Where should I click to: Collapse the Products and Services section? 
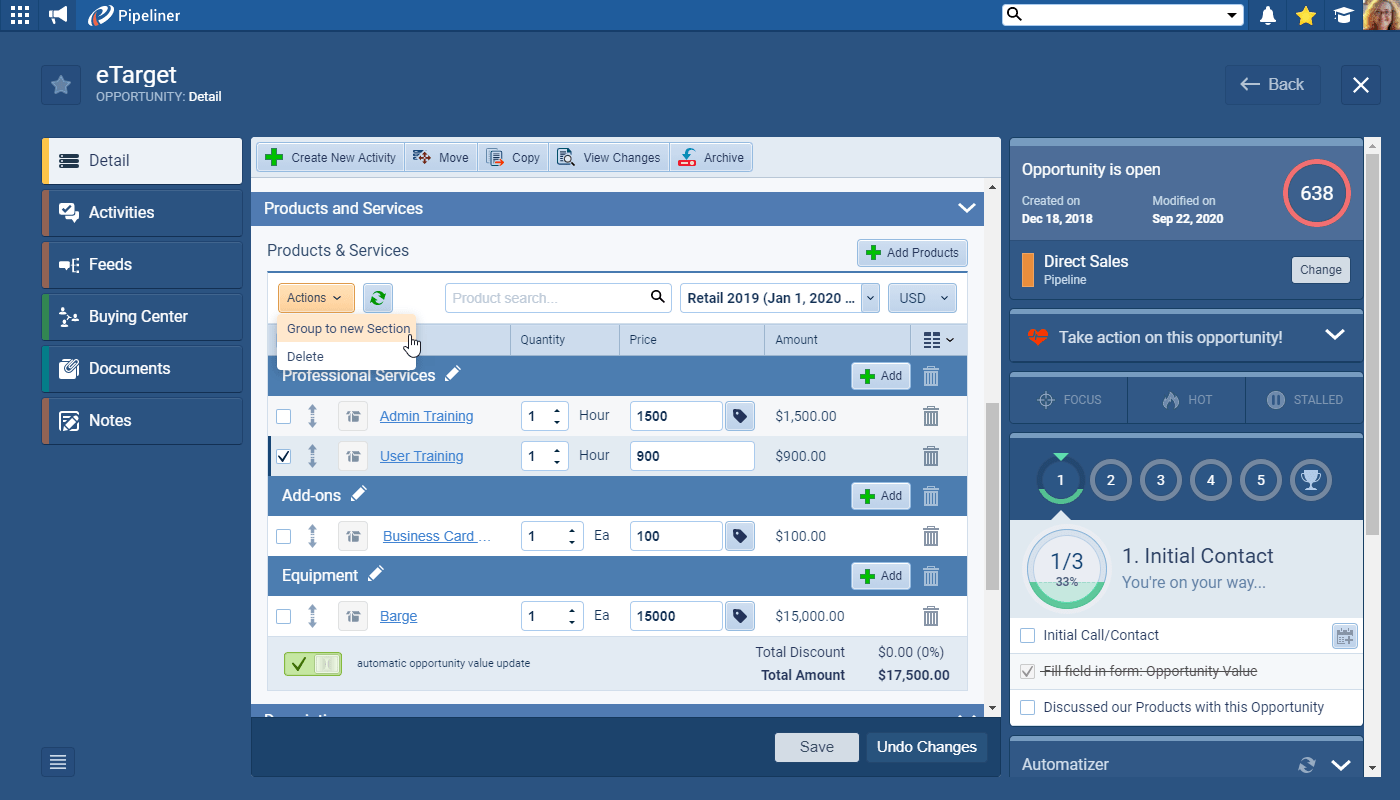tap(966, 208)
